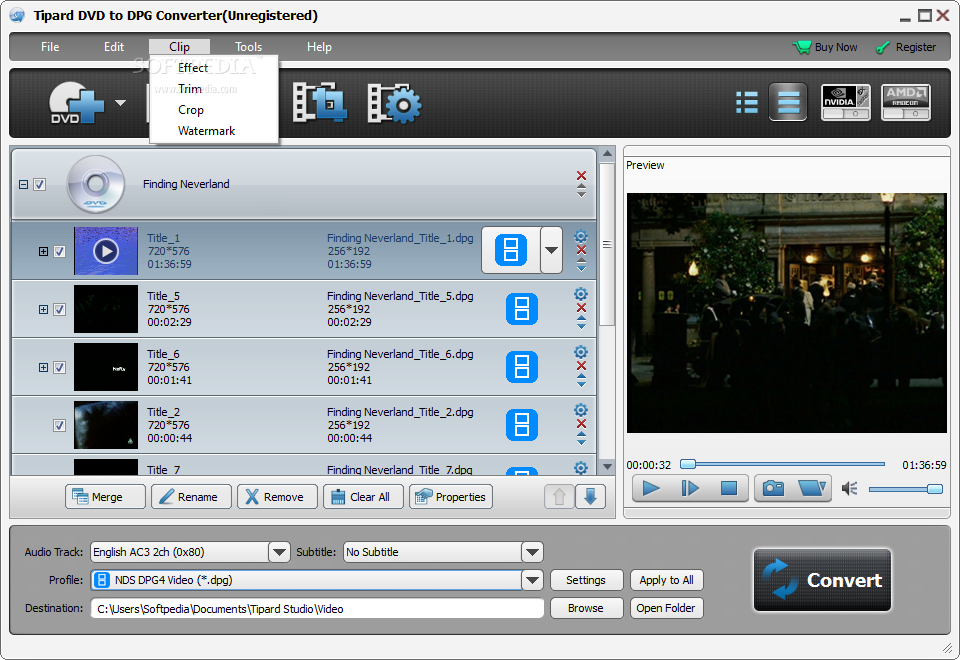
Task: Stop the preview playback
Action: (x=729, y=488)
